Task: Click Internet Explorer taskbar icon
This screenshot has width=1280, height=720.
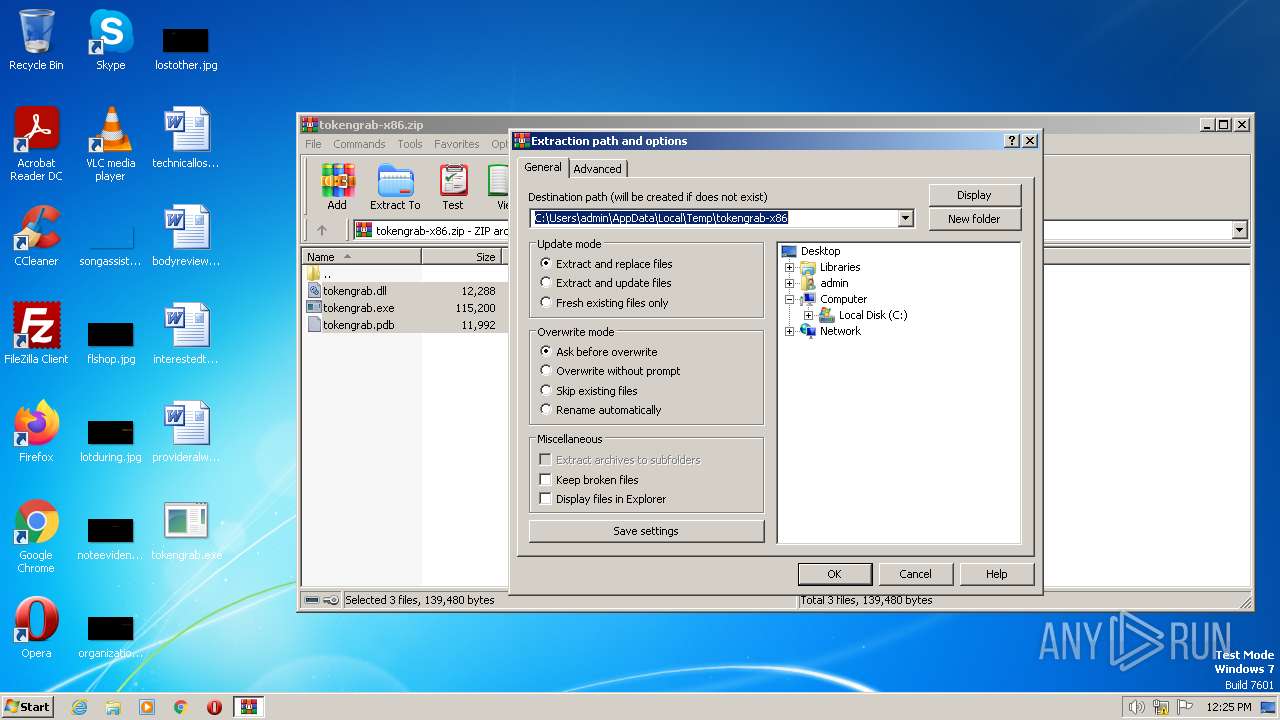Action: pos(79,707)
